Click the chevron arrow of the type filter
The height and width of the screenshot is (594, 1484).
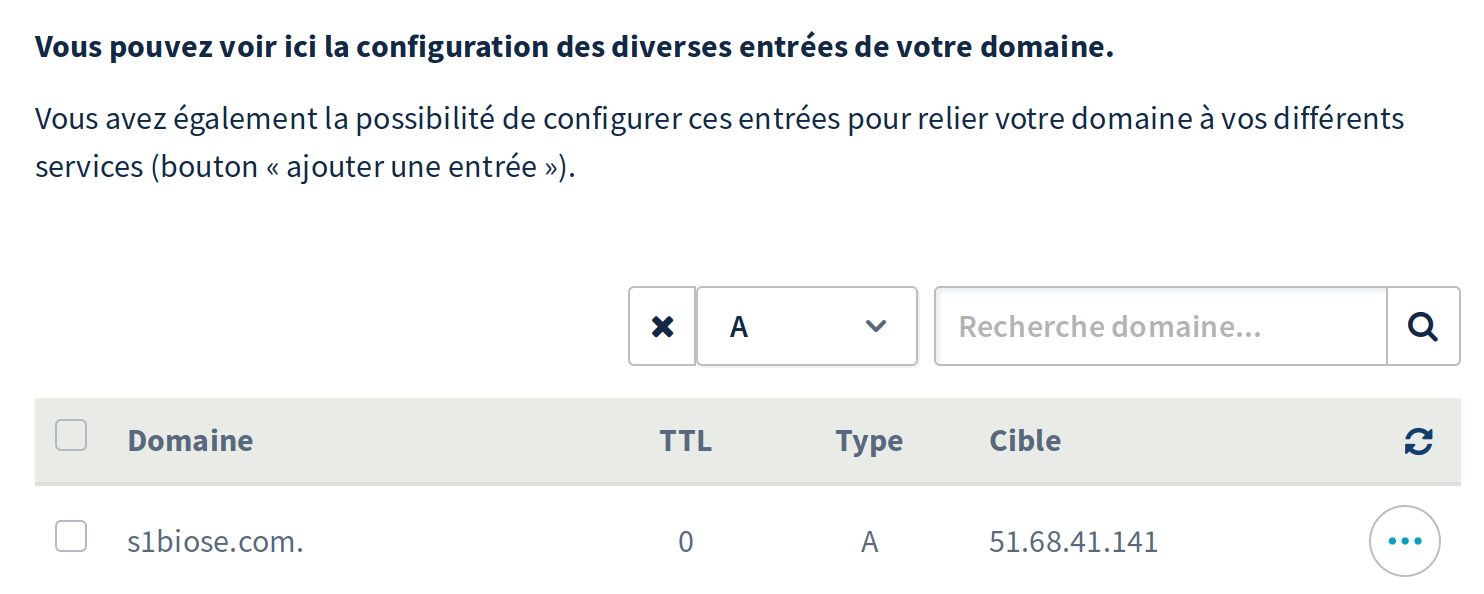click(x=876, y=326)
